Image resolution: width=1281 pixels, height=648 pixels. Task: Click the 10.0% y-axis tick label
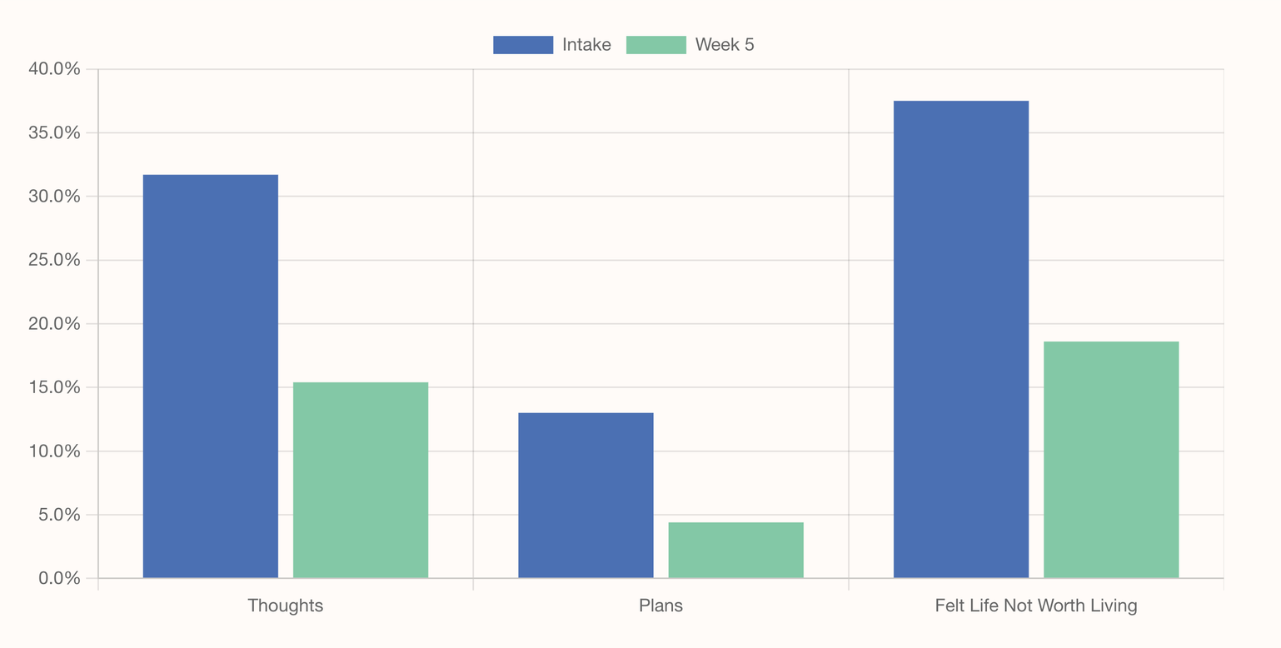point(54,451)
